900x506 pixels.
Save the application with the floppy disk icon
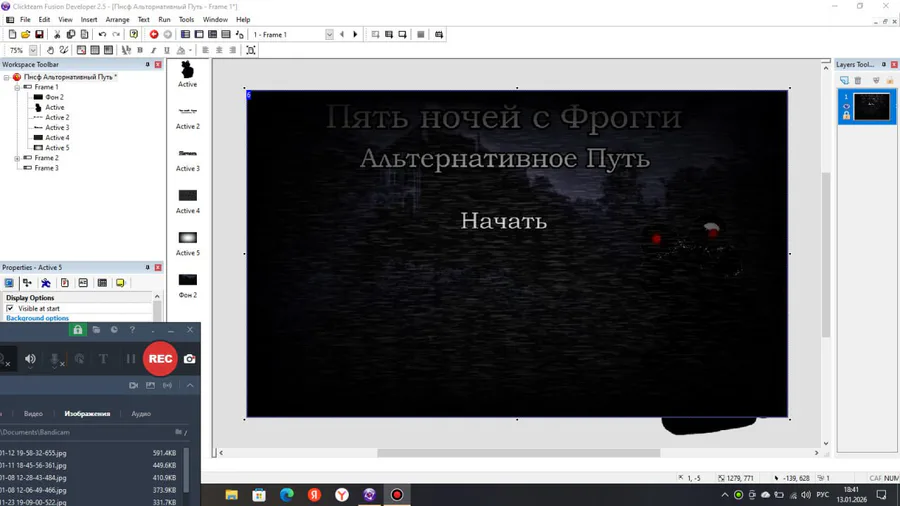click(39, 34)
